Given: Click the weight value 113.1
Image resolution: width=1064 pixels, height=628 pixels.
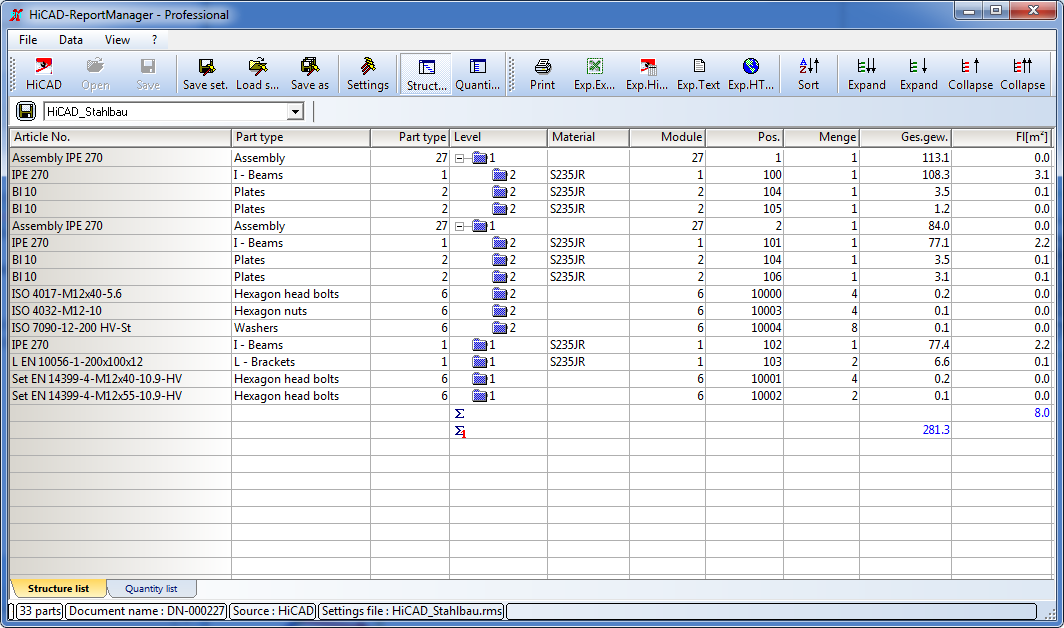Looking at the screenshot, I should 936,158.
